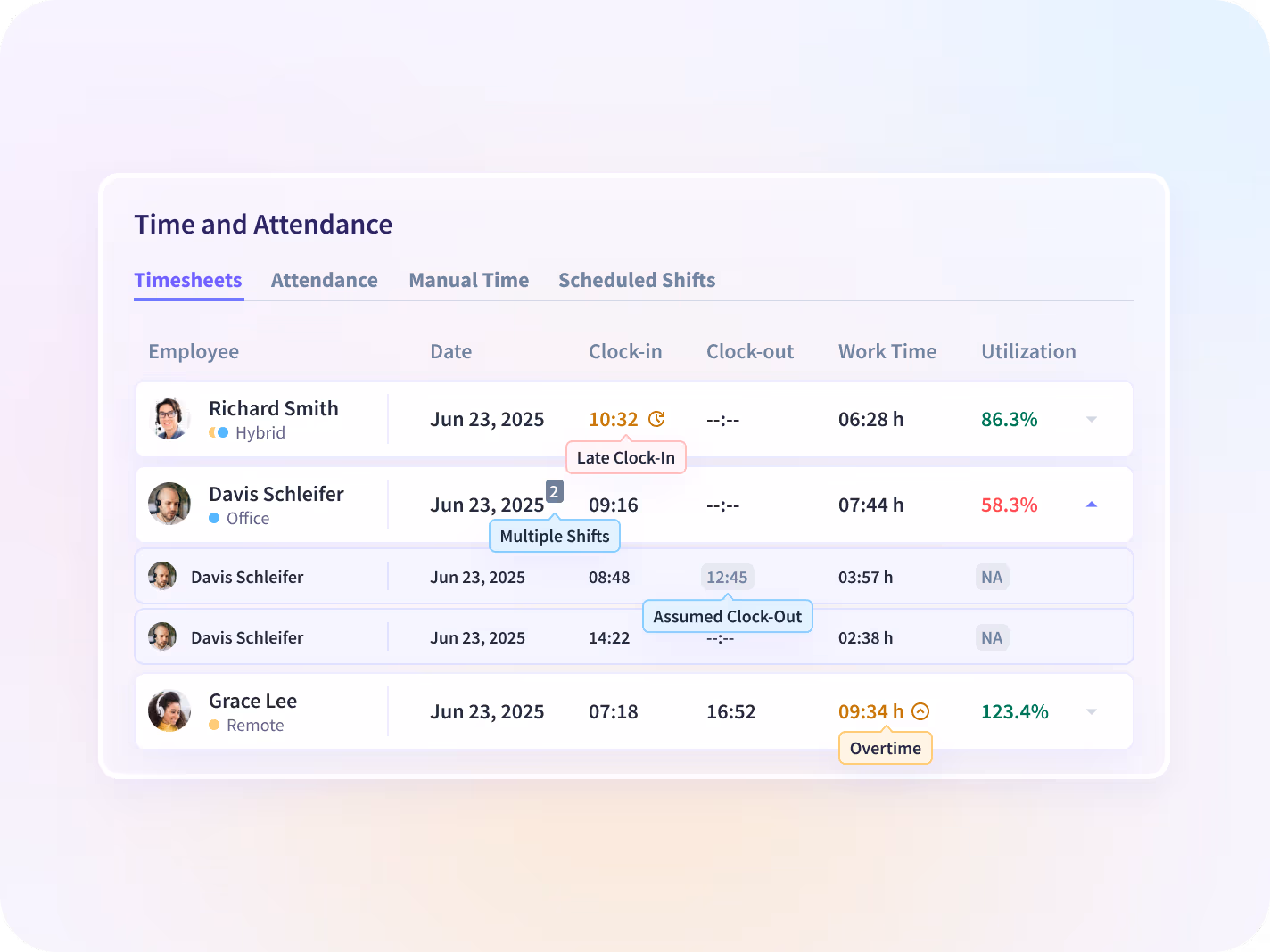This screenshot has width=1270, height=952.
Task: Click the 08:48 clock-in time
Action: (609, 577)
